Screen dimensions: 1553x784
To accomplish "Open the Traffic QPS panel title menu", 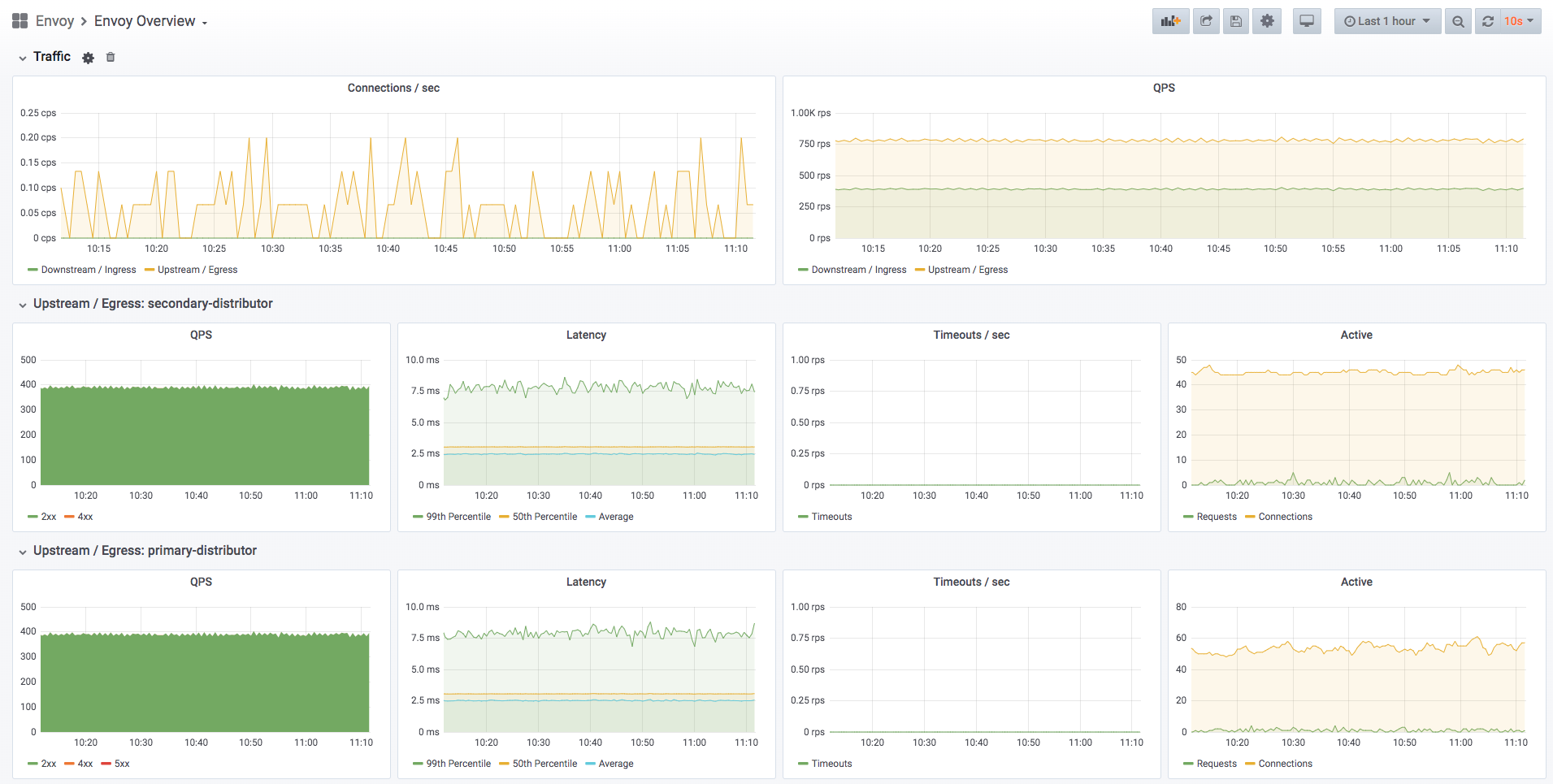I will pos(1164,88).
